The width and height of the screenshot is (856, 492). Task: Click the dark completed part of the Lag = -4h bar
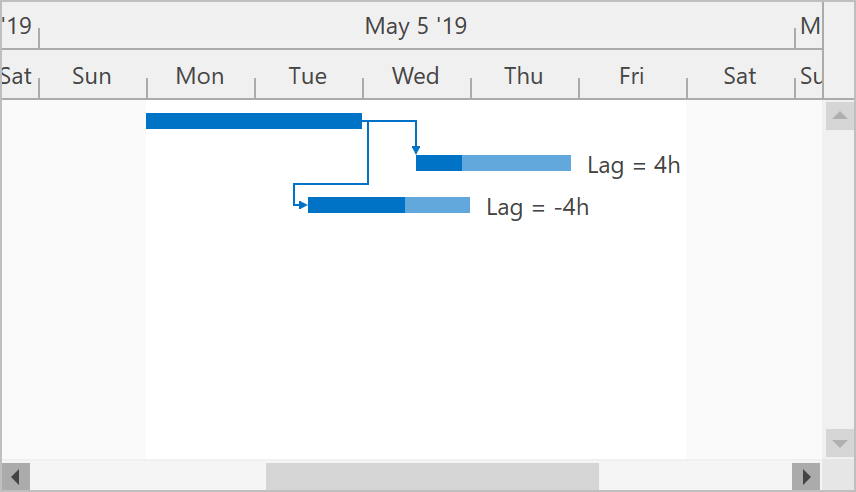coord(356,205)
